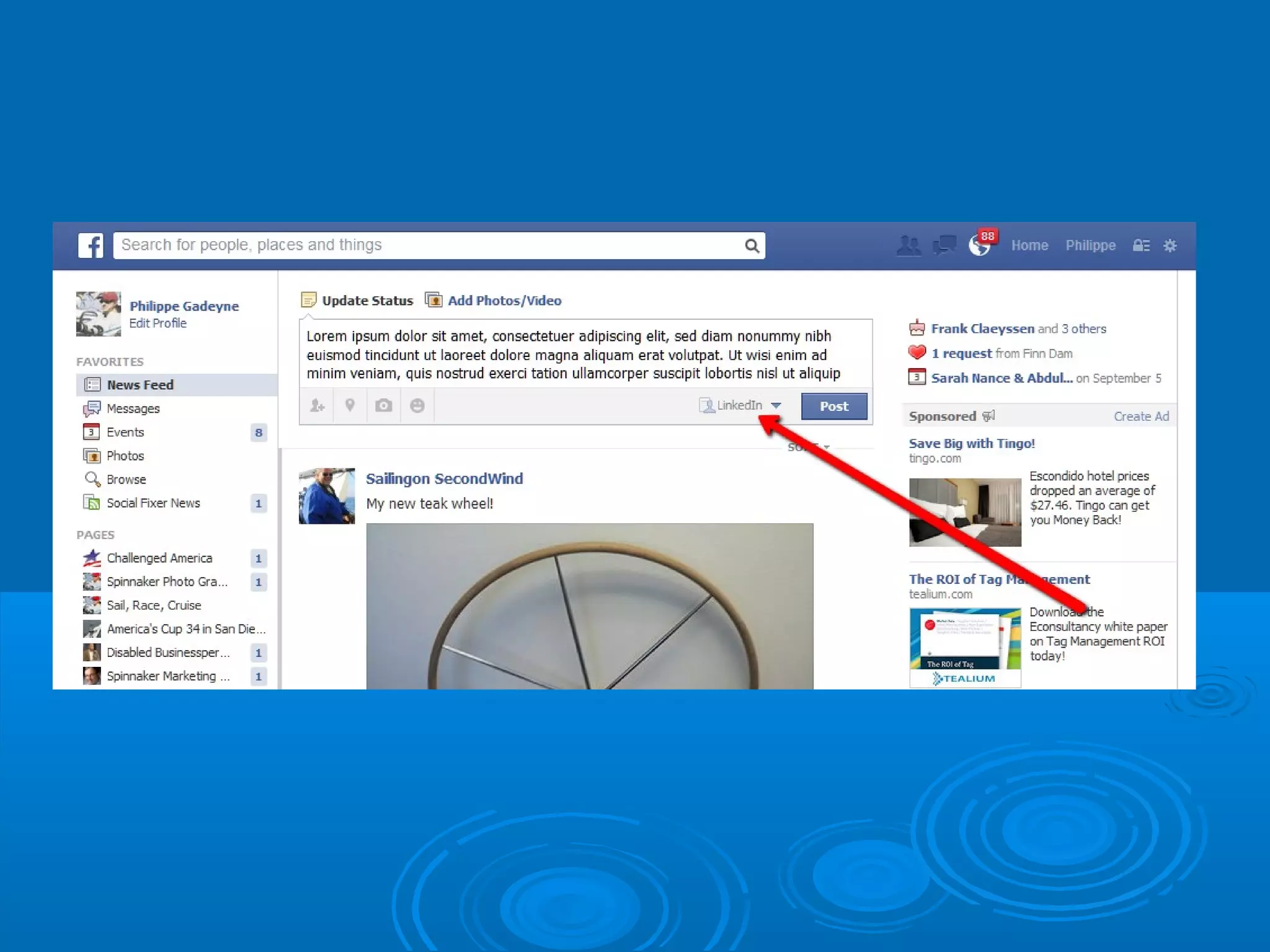Viewport: 1270px width, 952px height.
Task: Expand the Sort dropdown above feed
Action: pyautogui.click(x=808, y=447)
